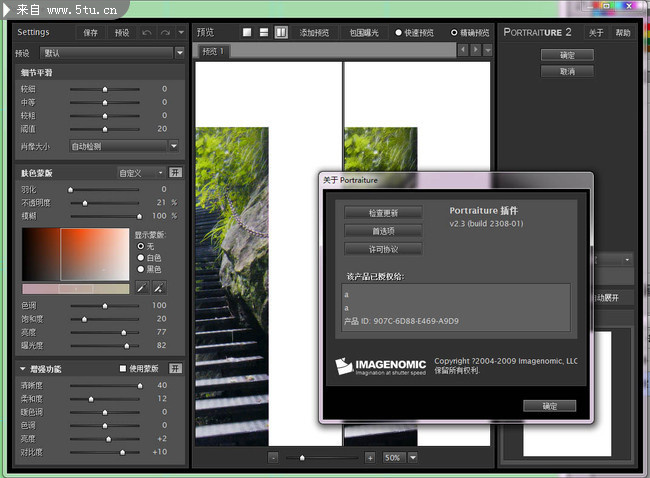Click the zoom out minus button
The width and height of the screenshot is (650, 478).
273,457
